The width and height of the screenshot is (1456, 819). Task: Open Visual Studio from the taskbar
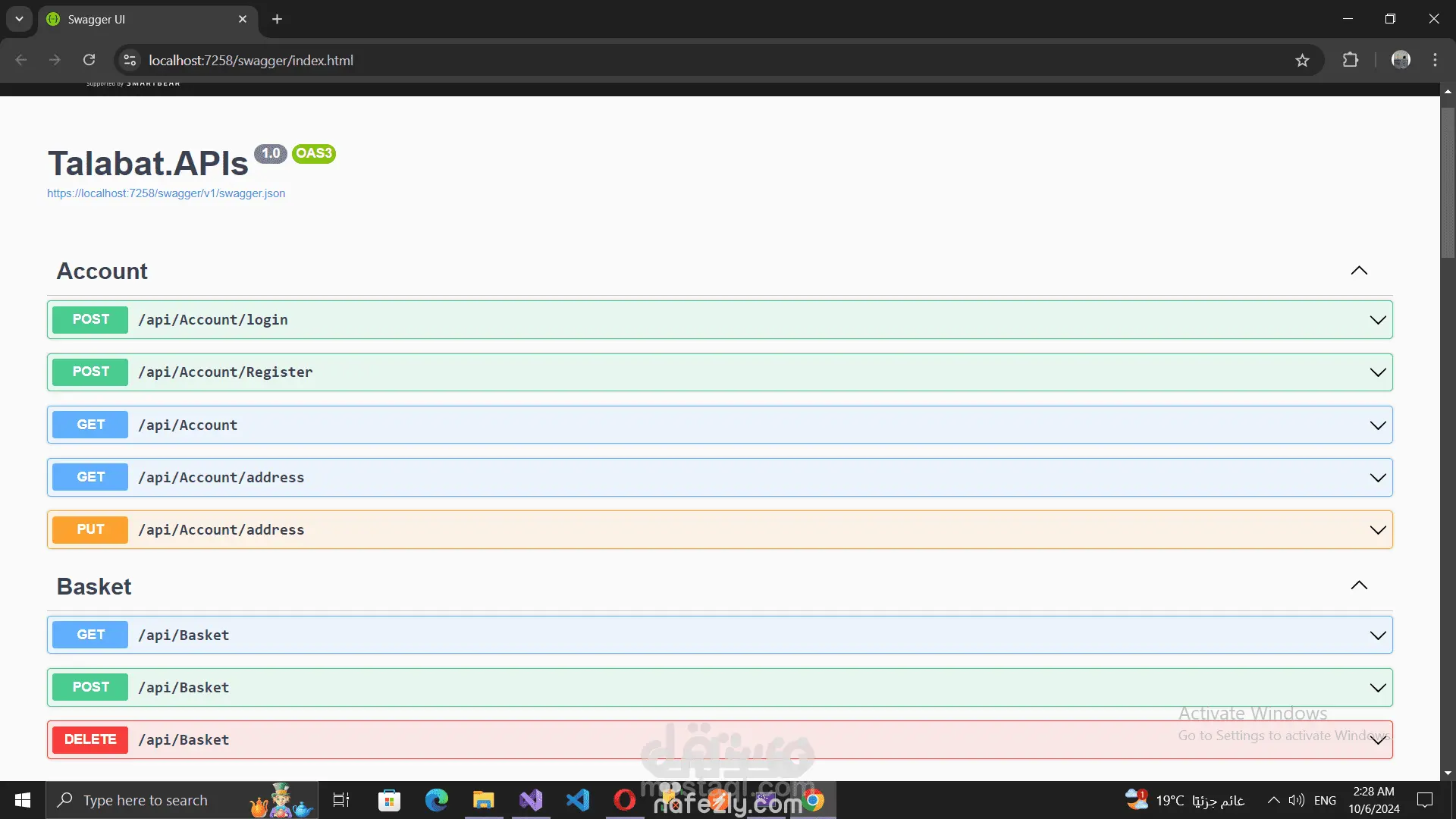click(x=531, y=800)
